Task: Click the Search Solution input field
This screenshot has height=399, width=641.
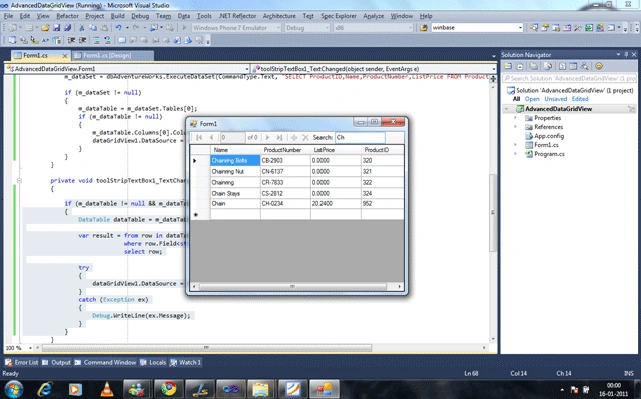Action: [x=569, y=78]
